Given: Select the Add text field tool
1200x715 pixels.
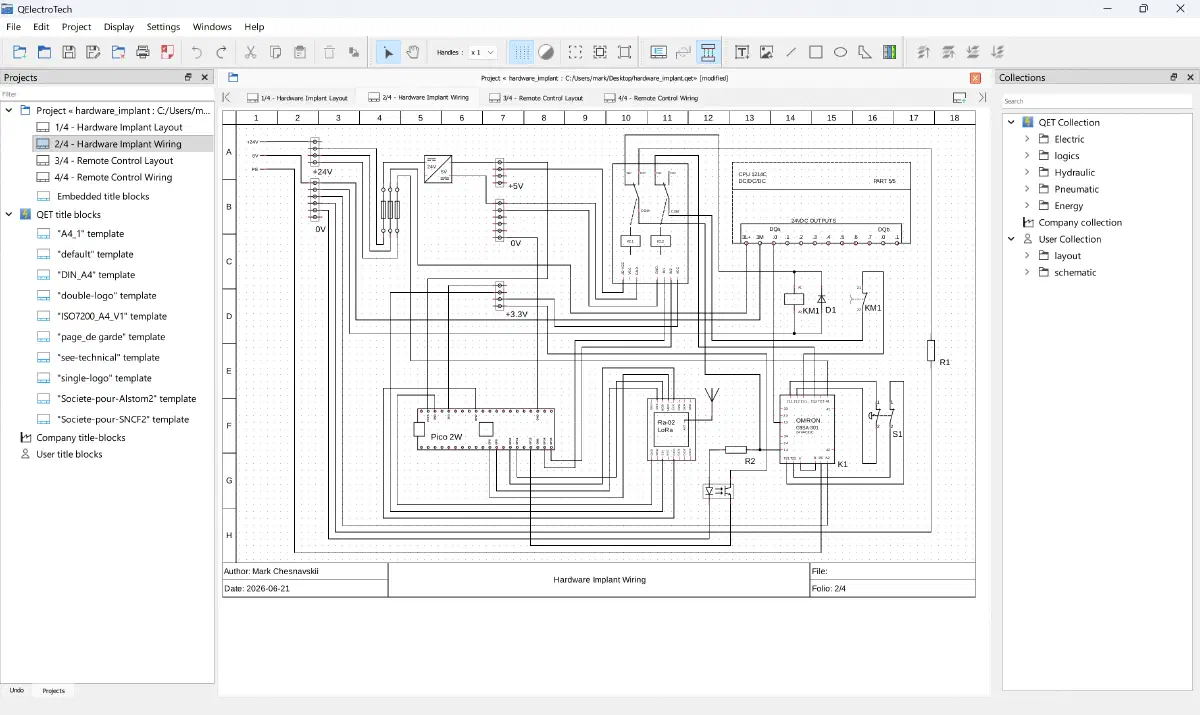Looking at the screenshot, I should [x=742, y=52].
